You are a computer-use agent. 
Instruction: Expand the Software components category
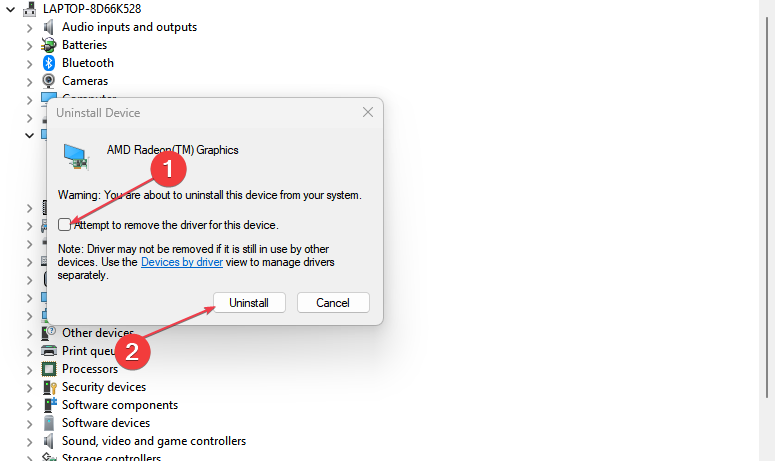[x=29, y=406]
